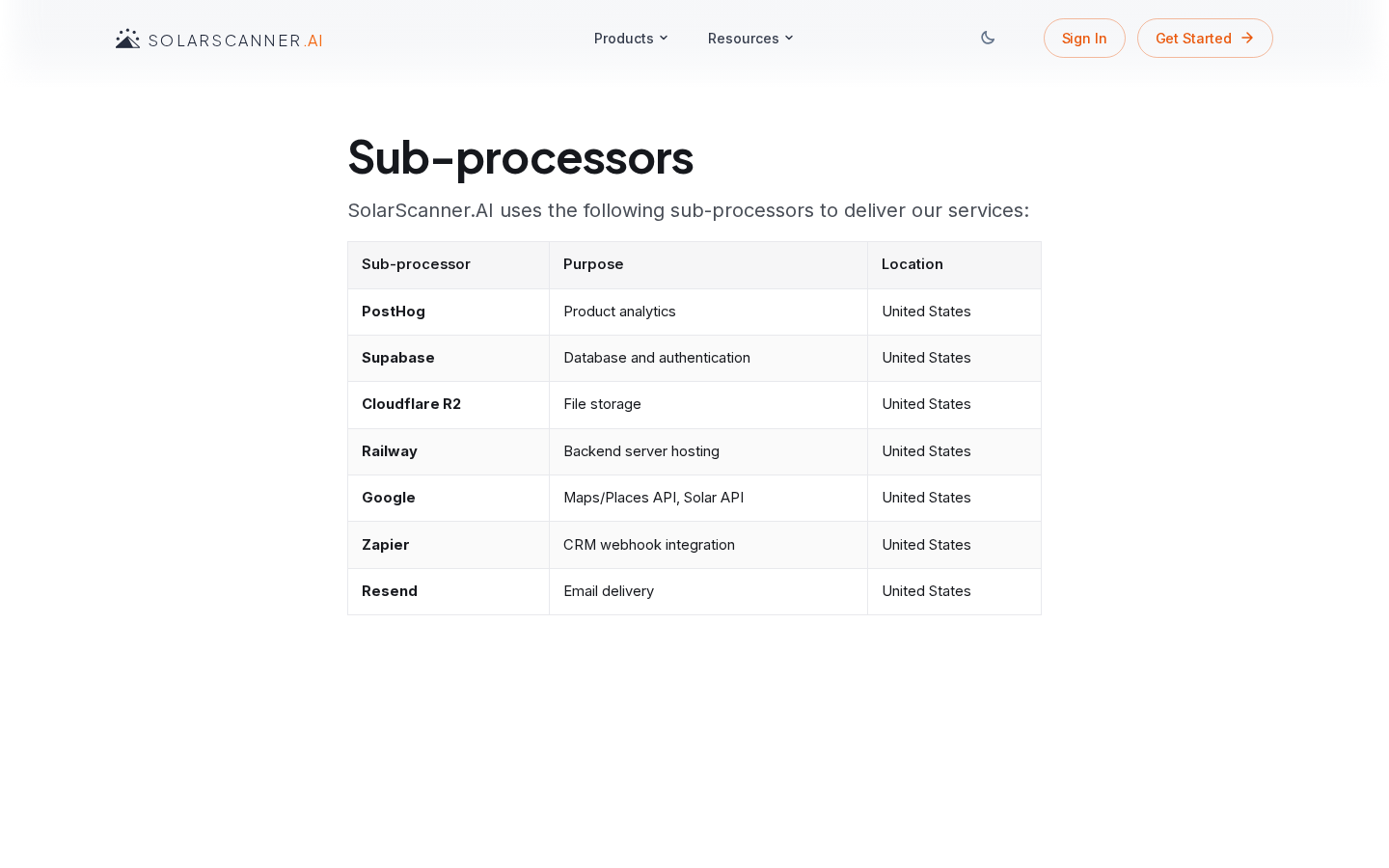The width and height of the screenshot is (1389, 868).
Task: Select the PostHog table cell
Action: click(x=449, y=312)
